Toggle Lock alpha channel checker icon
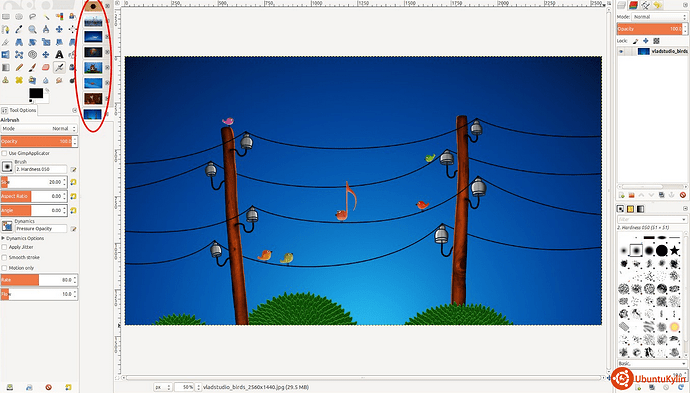690x393 pixels. pos(656,41)
